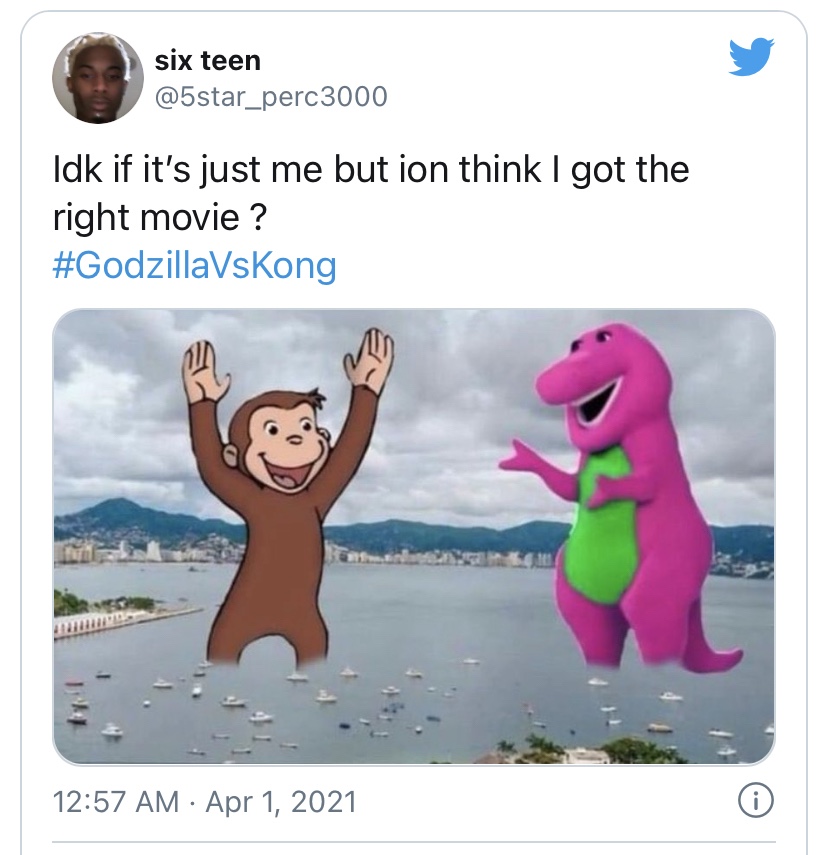
Task: Click the "six teen" display name
Action: (207, 61)
